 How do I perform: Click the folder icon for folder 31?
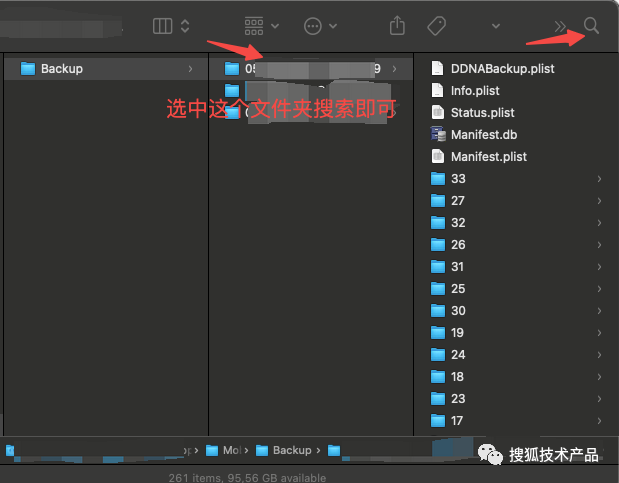[438, 267]
